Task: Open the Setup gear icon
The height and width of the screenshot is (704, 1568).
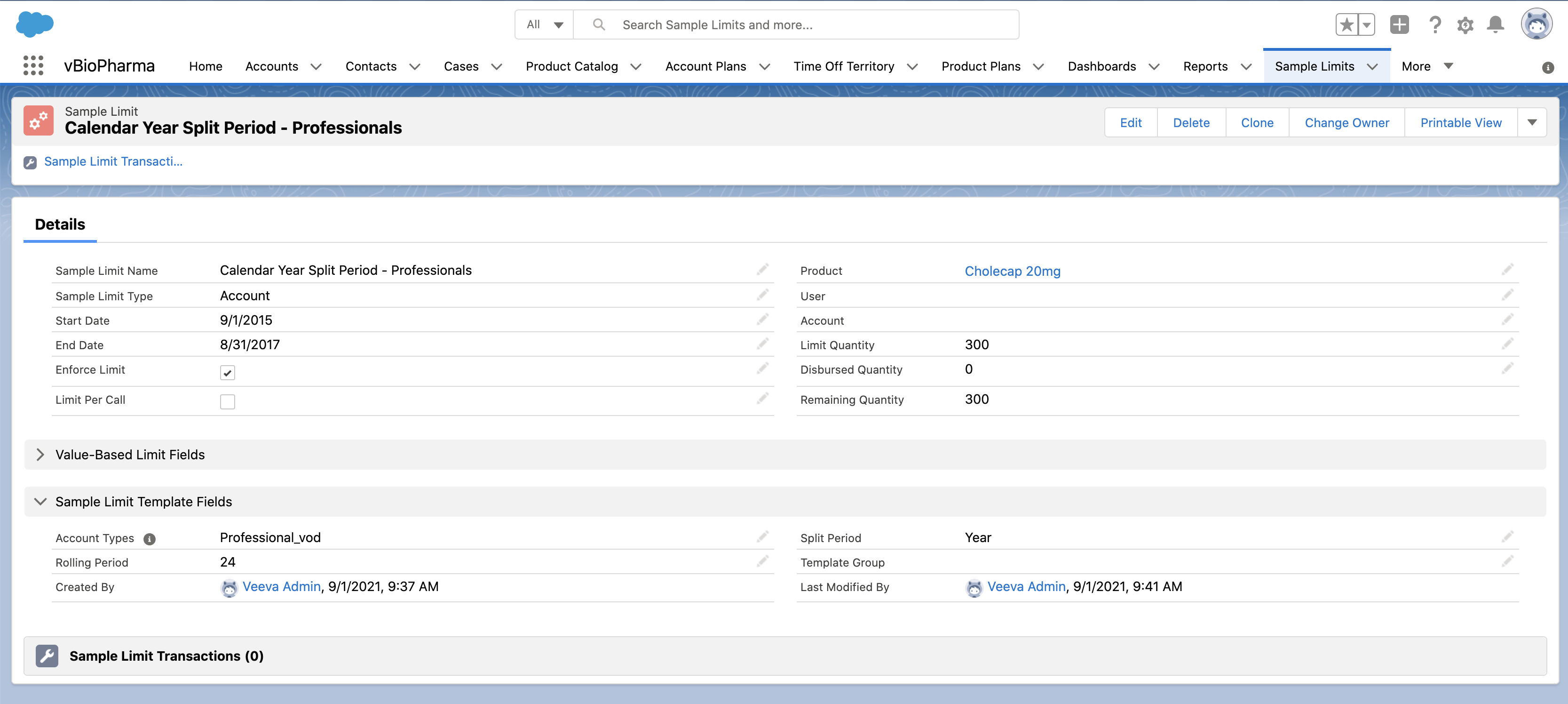Action: [1465, 25]
